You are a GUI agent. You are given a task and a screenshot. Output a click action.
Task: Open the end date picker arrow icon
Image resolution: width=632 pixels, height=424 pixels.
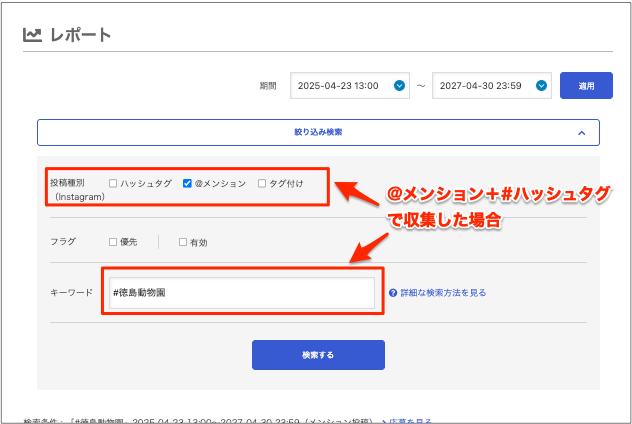tap(542, 86)
